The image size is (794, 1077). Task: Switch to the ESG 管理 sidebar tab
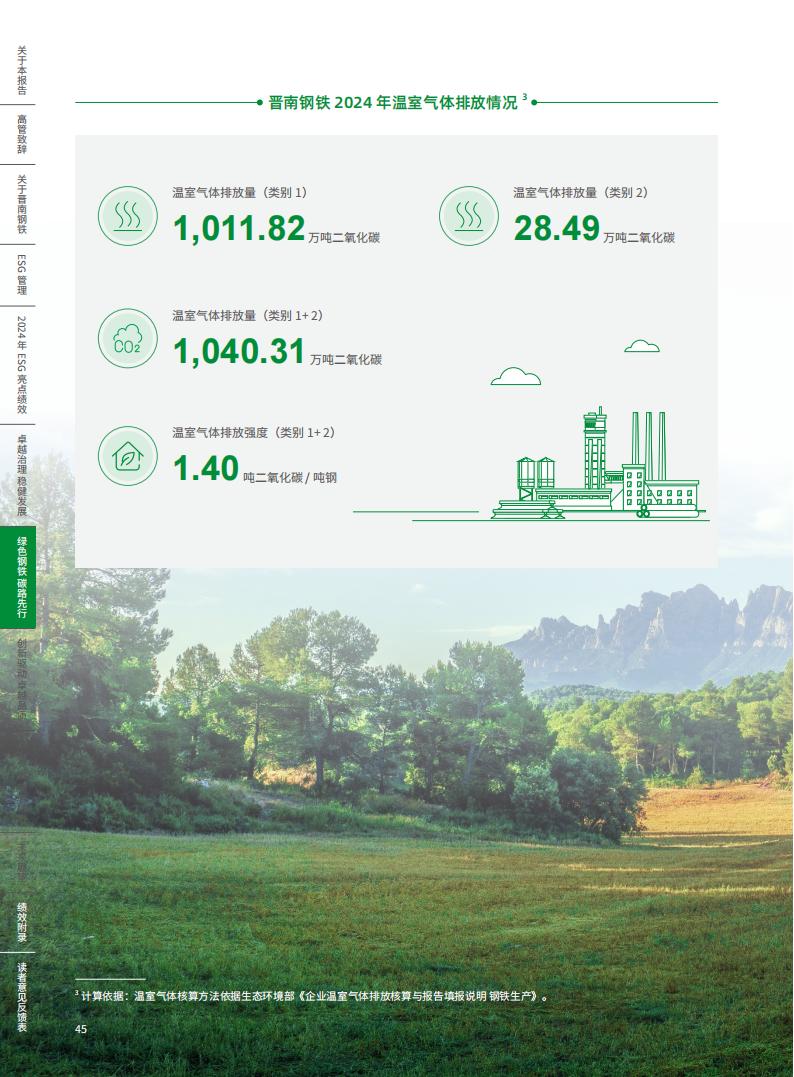[22, 275]
